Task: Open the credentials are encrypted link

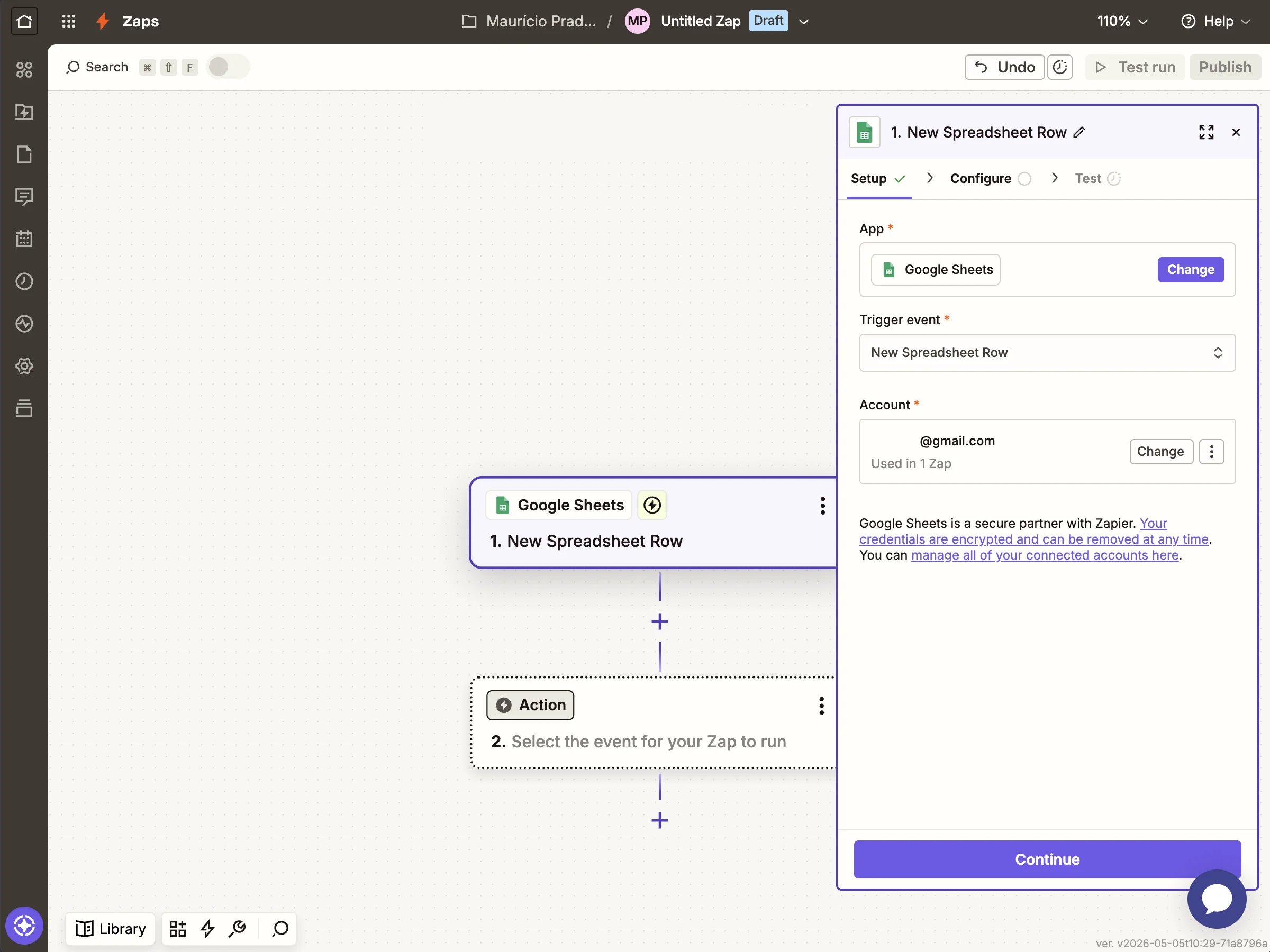Action: click(1033, 539)
